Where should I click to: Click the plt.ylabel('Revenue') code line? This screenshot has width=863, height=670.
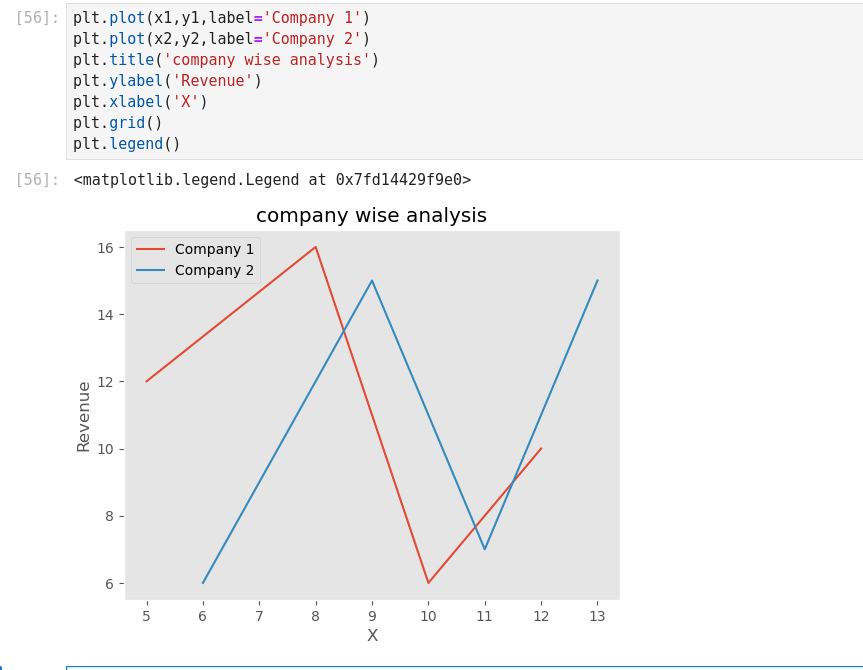point(167,81)
